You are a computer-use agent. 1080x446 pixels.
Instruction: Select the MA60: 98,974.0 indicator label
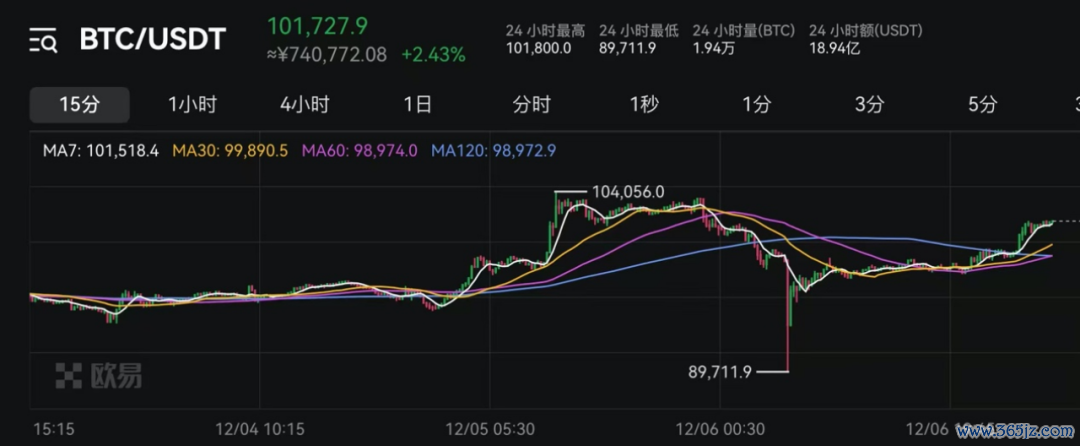[360, 150]
